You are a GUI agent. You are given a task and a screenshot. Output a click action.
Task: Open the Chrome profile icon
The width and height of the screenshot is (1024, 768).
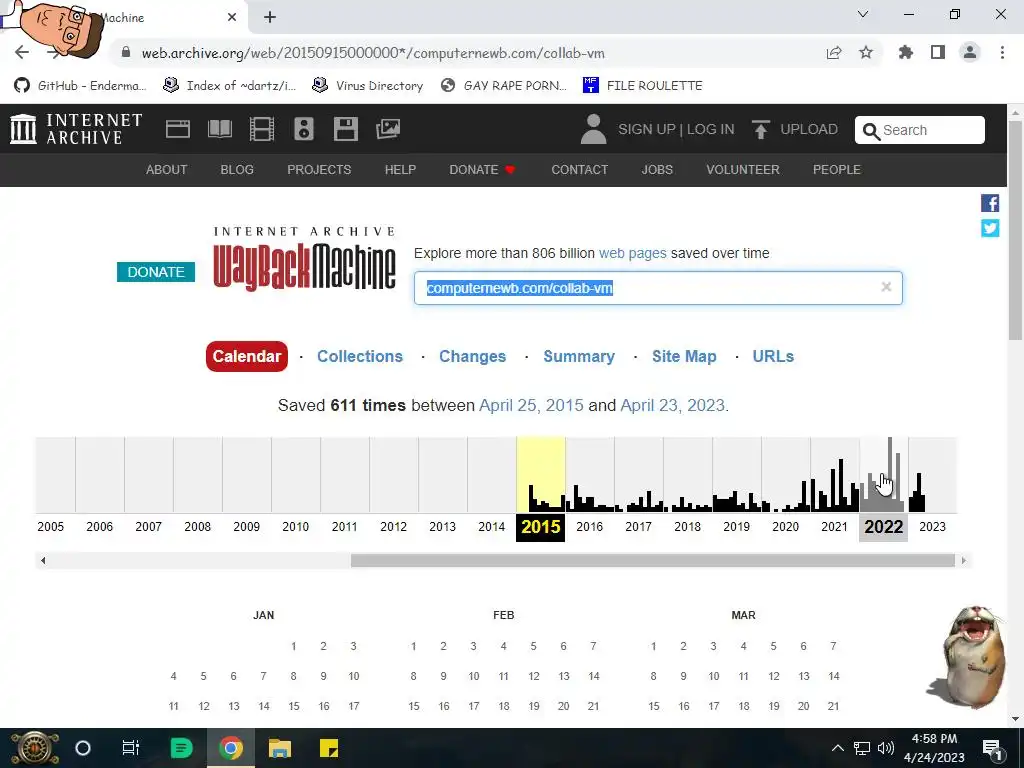point(970,52)
